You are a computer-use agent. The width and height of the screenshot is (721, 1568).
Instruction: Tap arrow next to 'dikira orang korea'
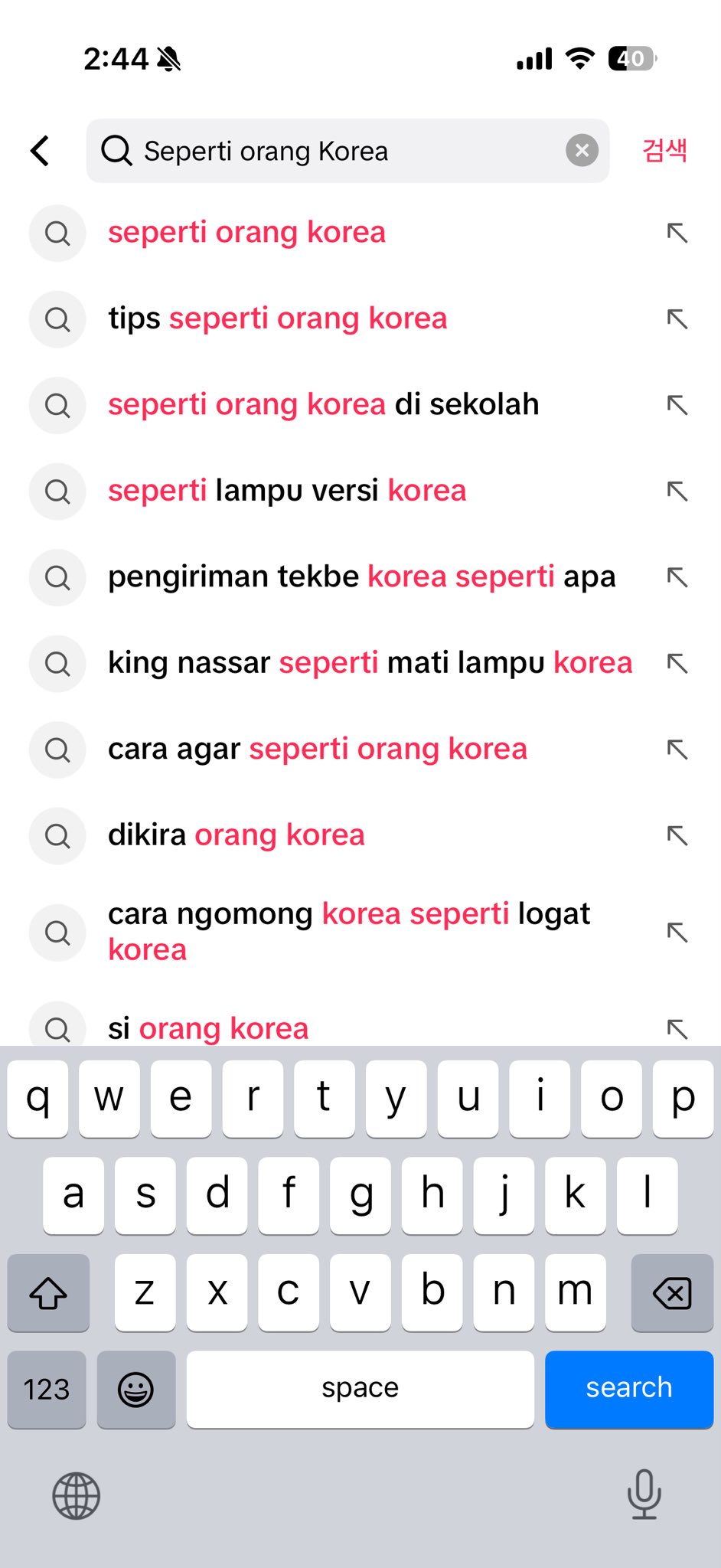(677, 835)
